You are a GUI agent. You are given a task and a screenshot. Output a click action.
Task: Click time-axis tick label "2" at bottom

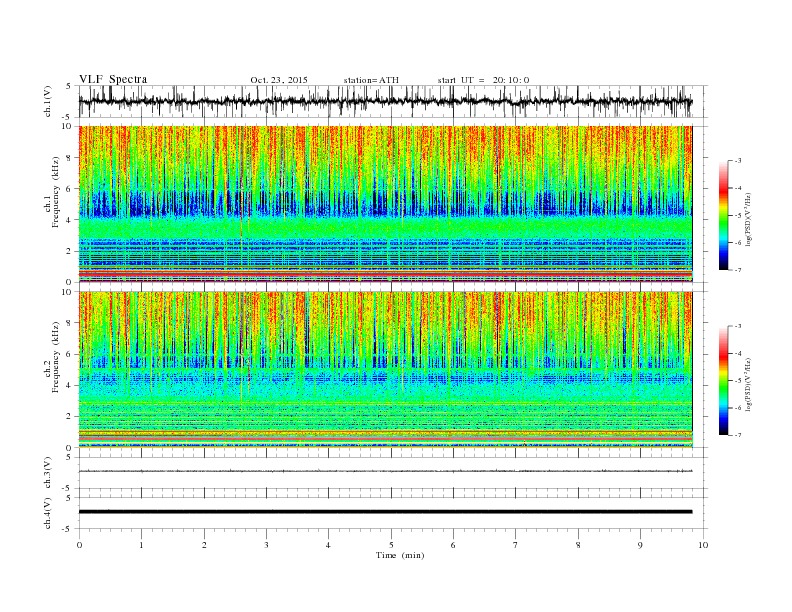coord(204,545)
